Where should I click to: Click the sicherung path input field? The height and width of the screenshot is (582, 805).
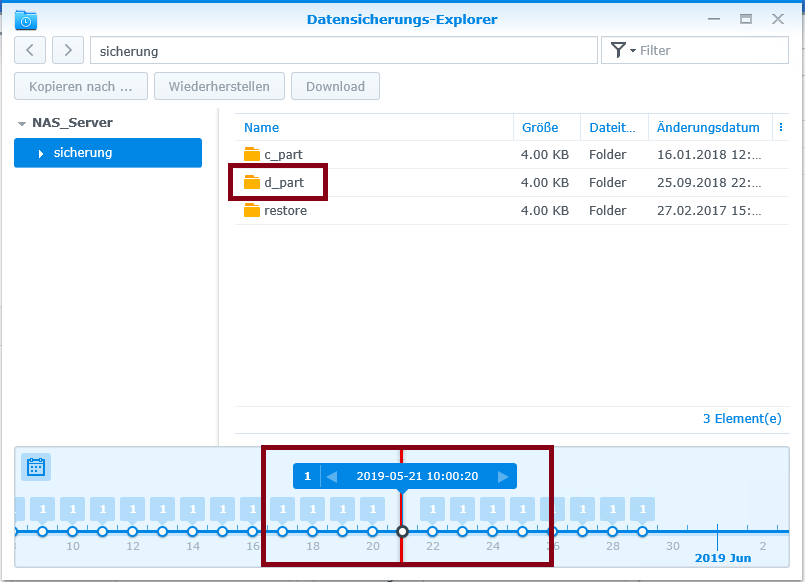point(342,50)
